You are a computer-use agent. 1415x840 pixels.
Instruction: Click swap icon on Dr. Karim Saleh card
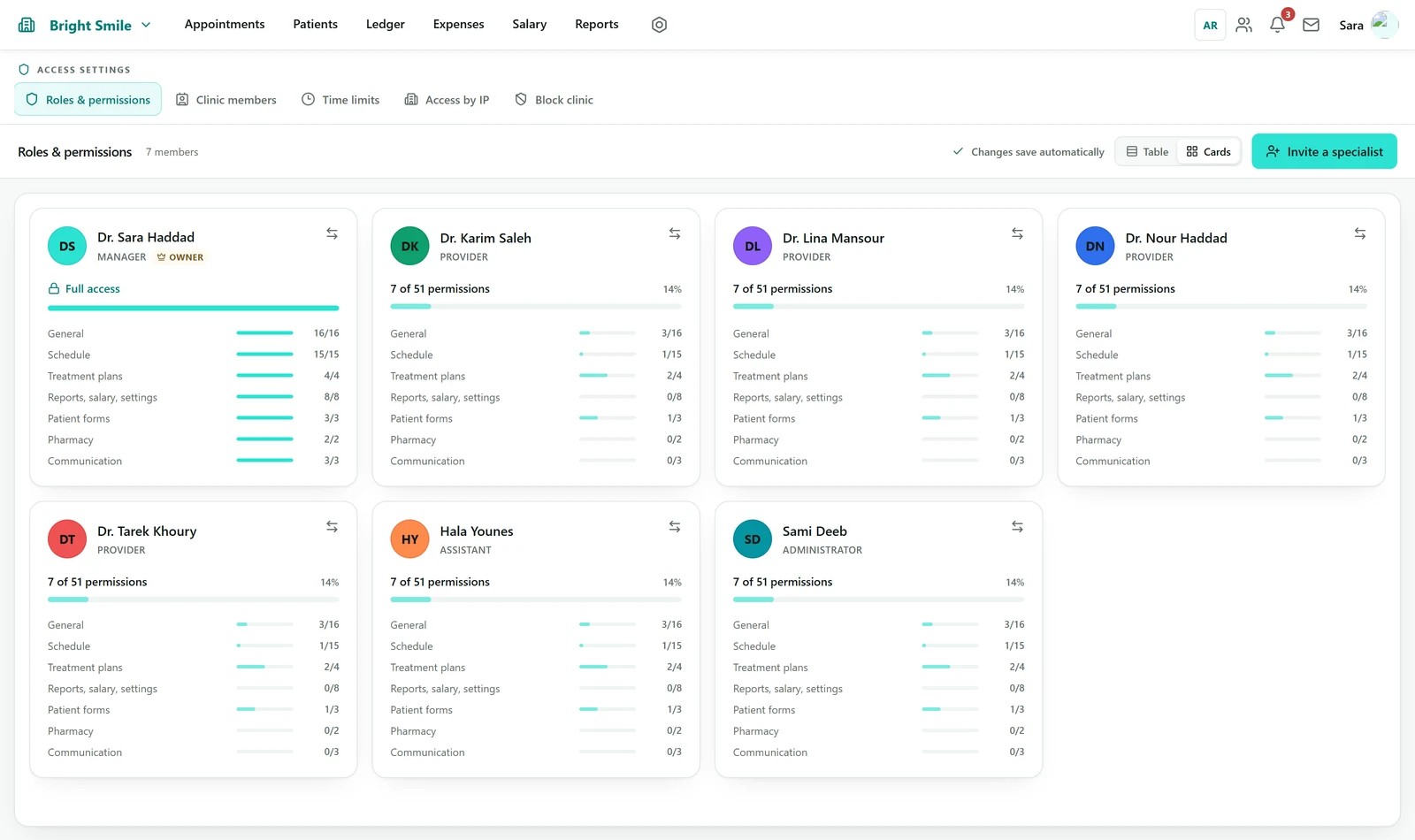click(x=675, y=233)
